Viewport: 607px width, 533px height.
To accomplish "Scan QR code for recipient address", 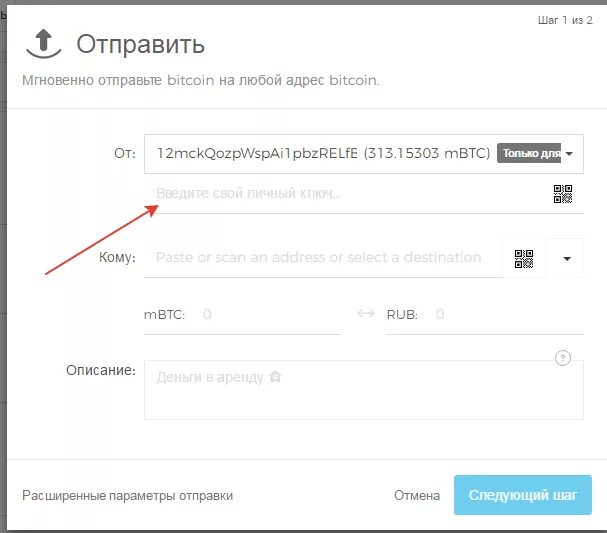I will [524, 259].
